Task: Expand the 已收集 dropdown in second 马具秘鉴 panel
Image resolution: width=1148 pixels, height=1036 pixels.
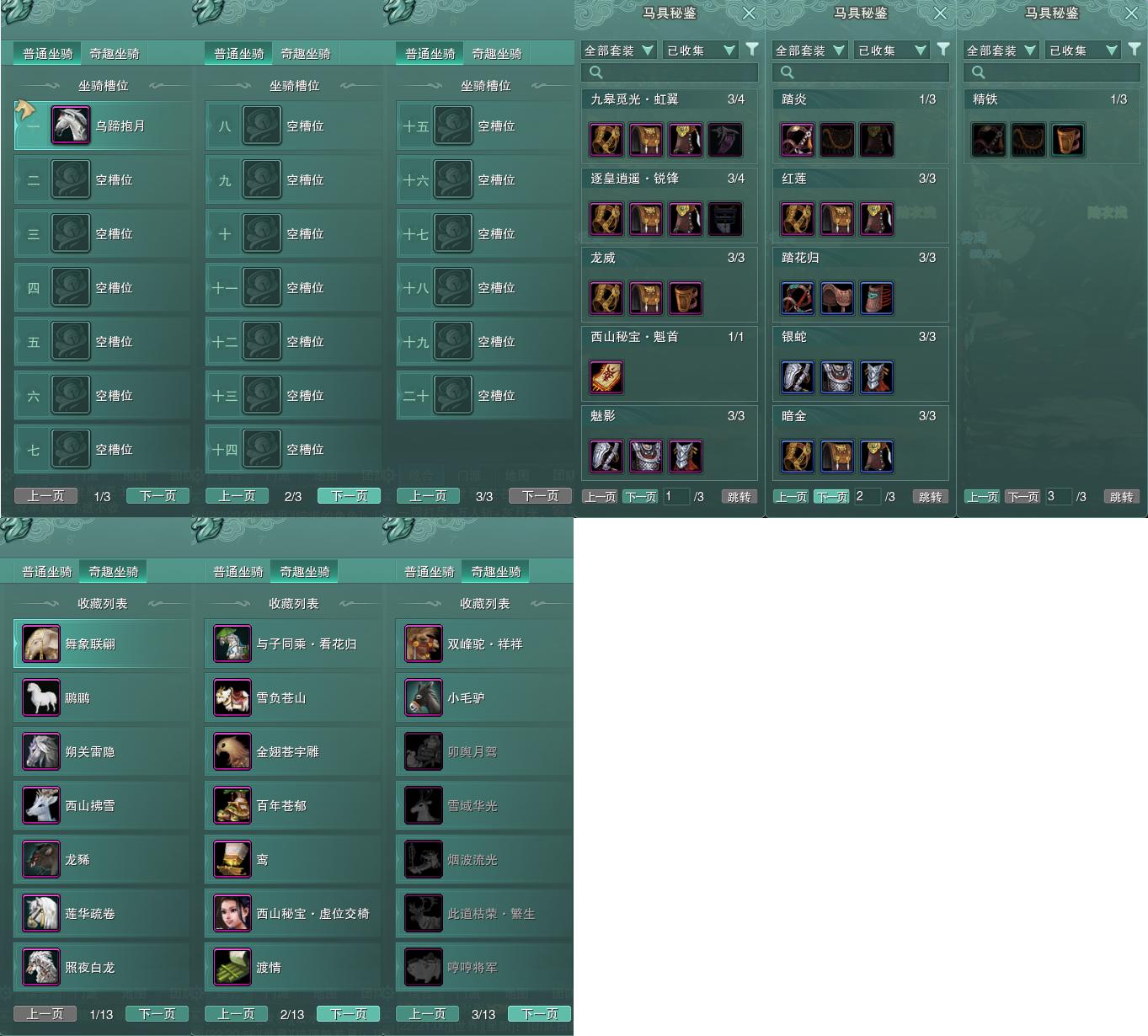Action: (891, 51)
